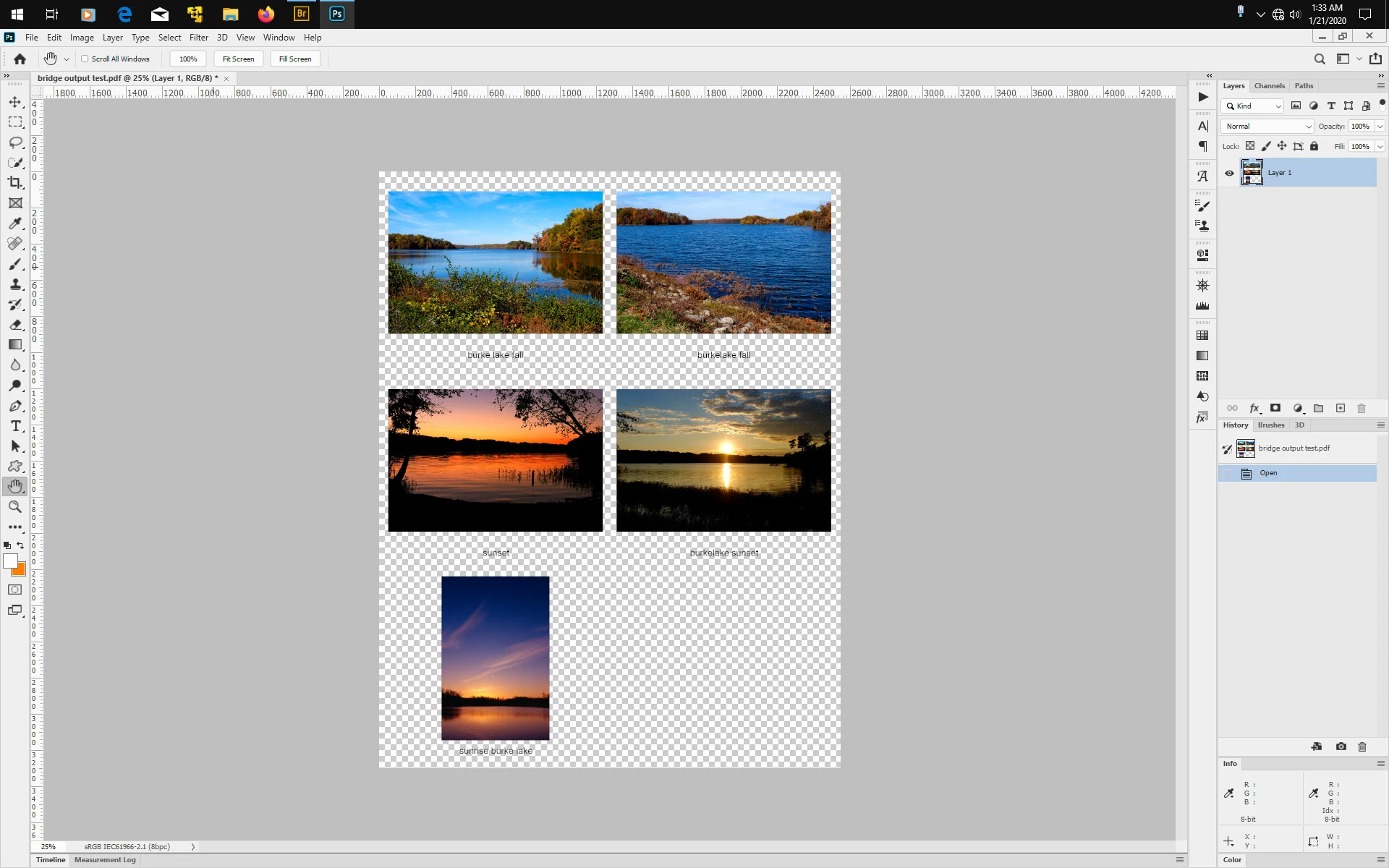The height and width of the screenshot is (868, 1389).
Task: Select the Crop tool
Action: click(15, 183)
